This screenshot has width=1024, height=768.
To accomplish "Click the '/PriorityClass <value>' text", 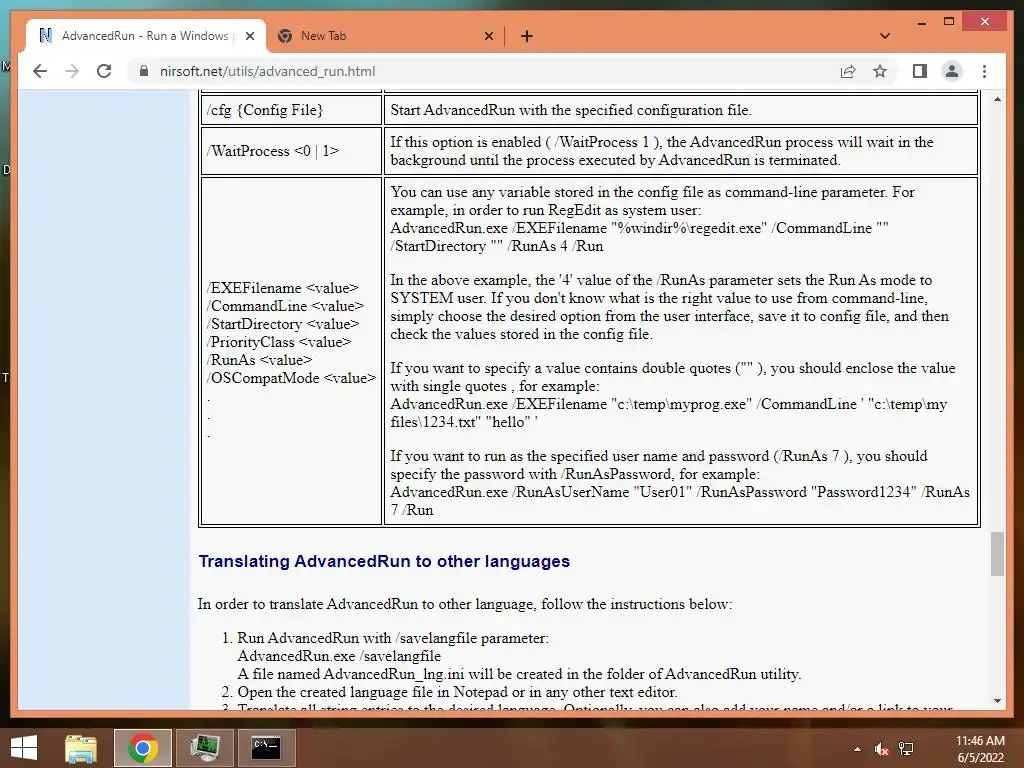I will [279, 342].
